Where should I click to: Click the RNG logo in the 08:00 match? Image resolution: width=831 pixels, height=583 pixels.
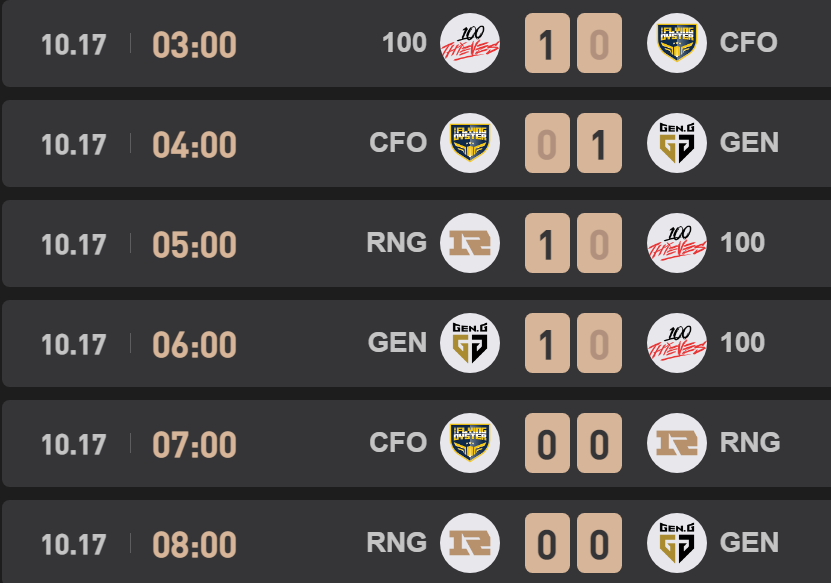tap(470, 543)
